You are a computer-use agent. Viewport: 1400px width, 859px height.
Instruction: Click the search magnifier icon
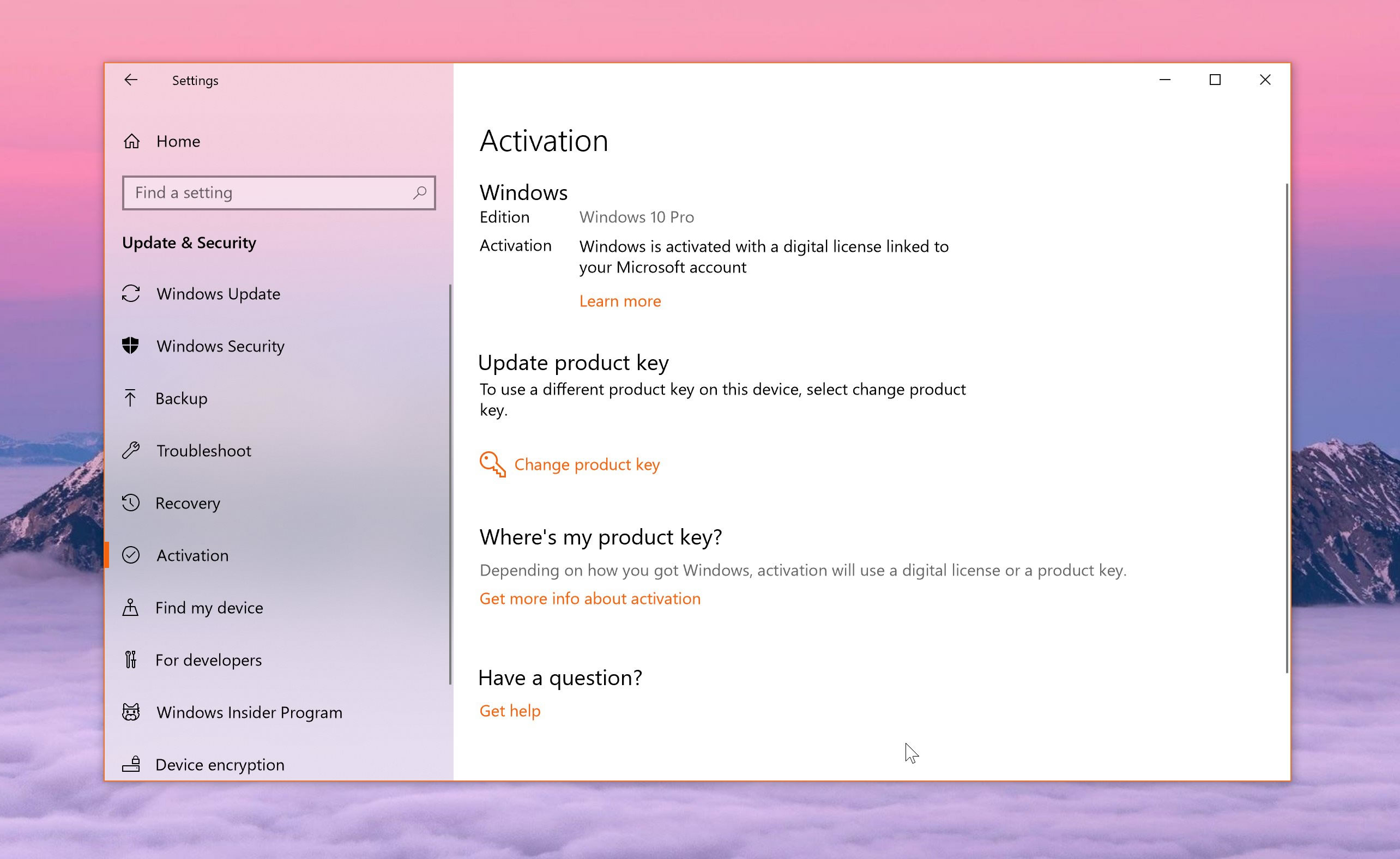click(x=419, y=192)
